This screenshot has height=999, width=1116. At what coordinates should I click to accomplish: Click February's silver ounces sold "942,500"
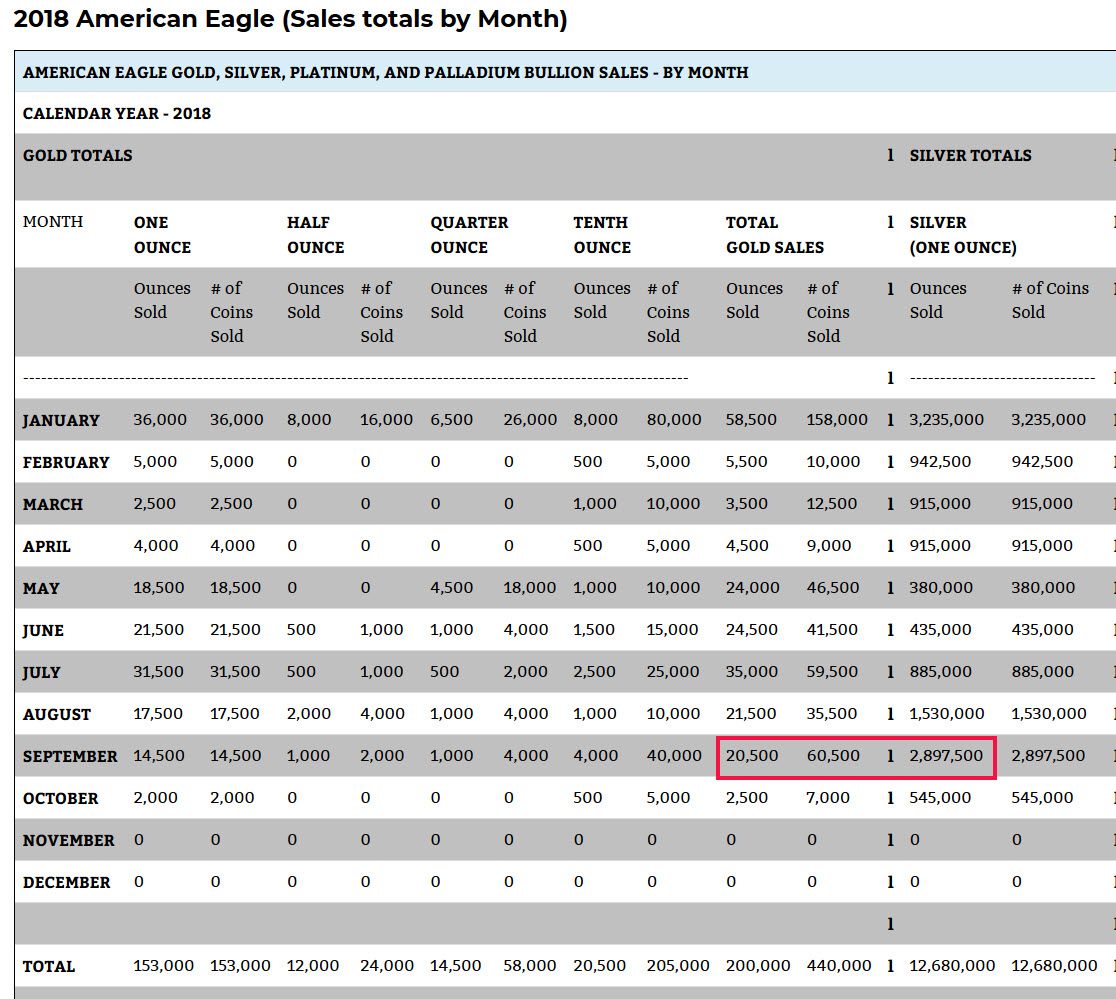point(939,462)
